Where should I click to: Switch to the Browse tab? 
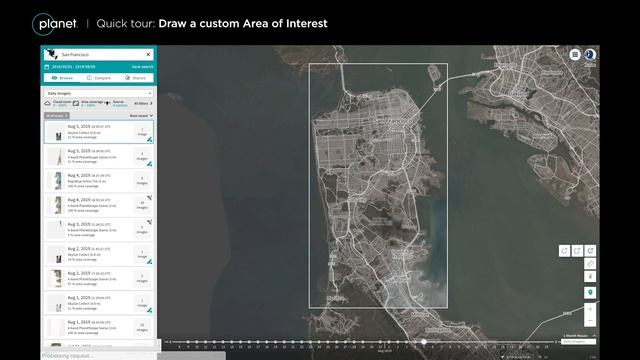[62, 78]
